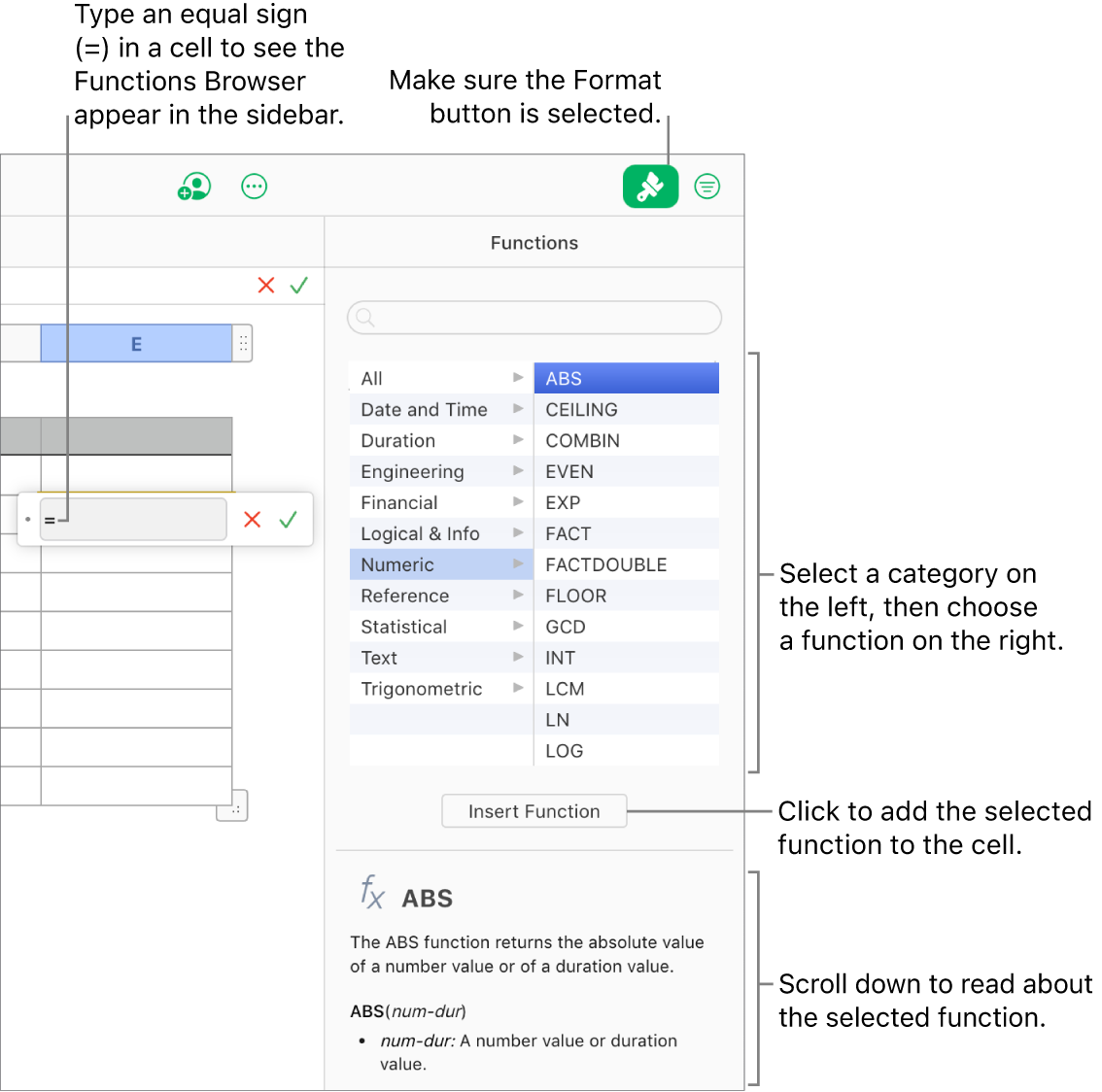Open the Format paintbrush panel

coord(650,187)
